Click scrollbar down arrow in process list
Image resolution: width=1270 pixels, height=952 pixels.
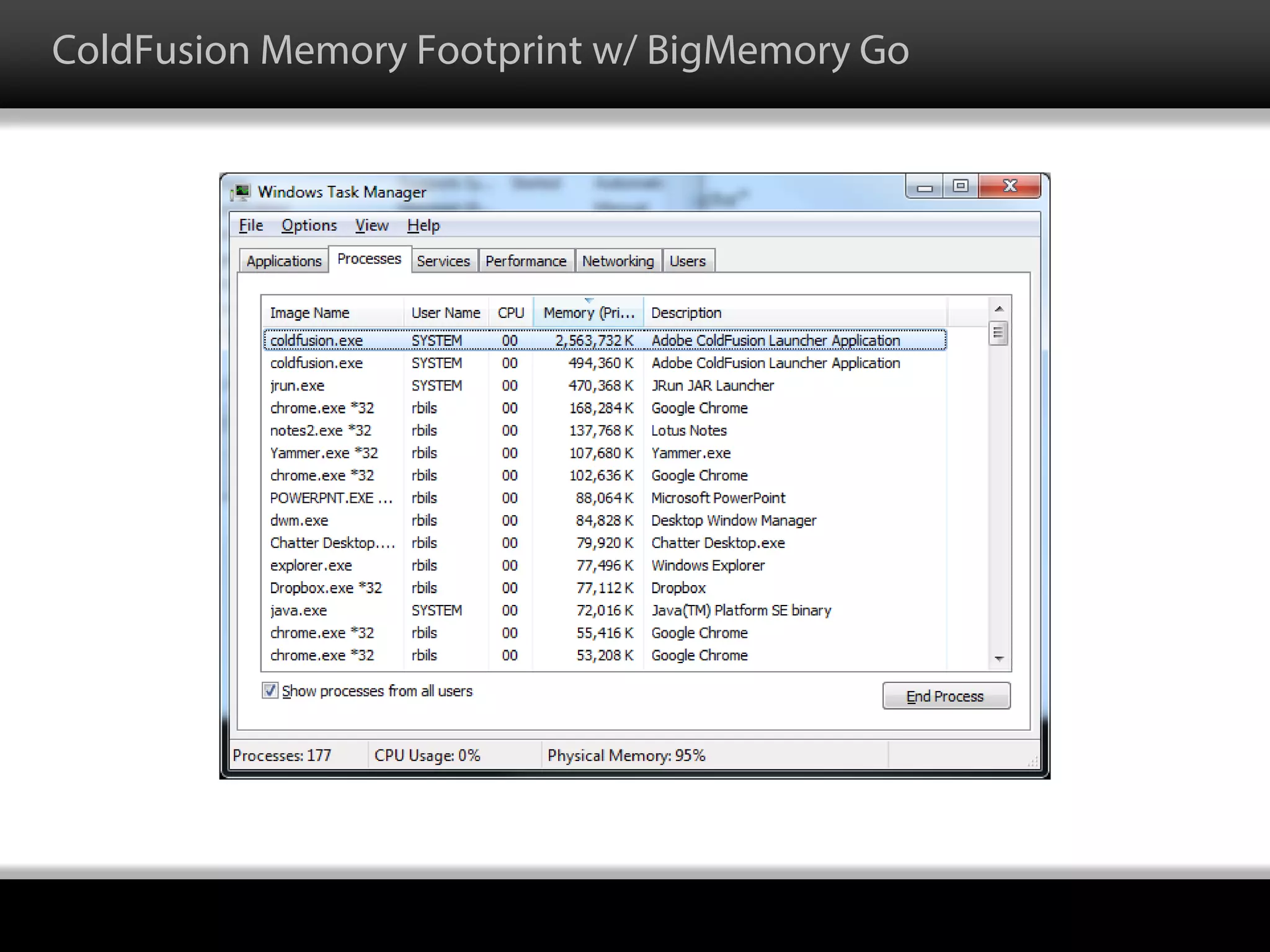tap(999, 659)
